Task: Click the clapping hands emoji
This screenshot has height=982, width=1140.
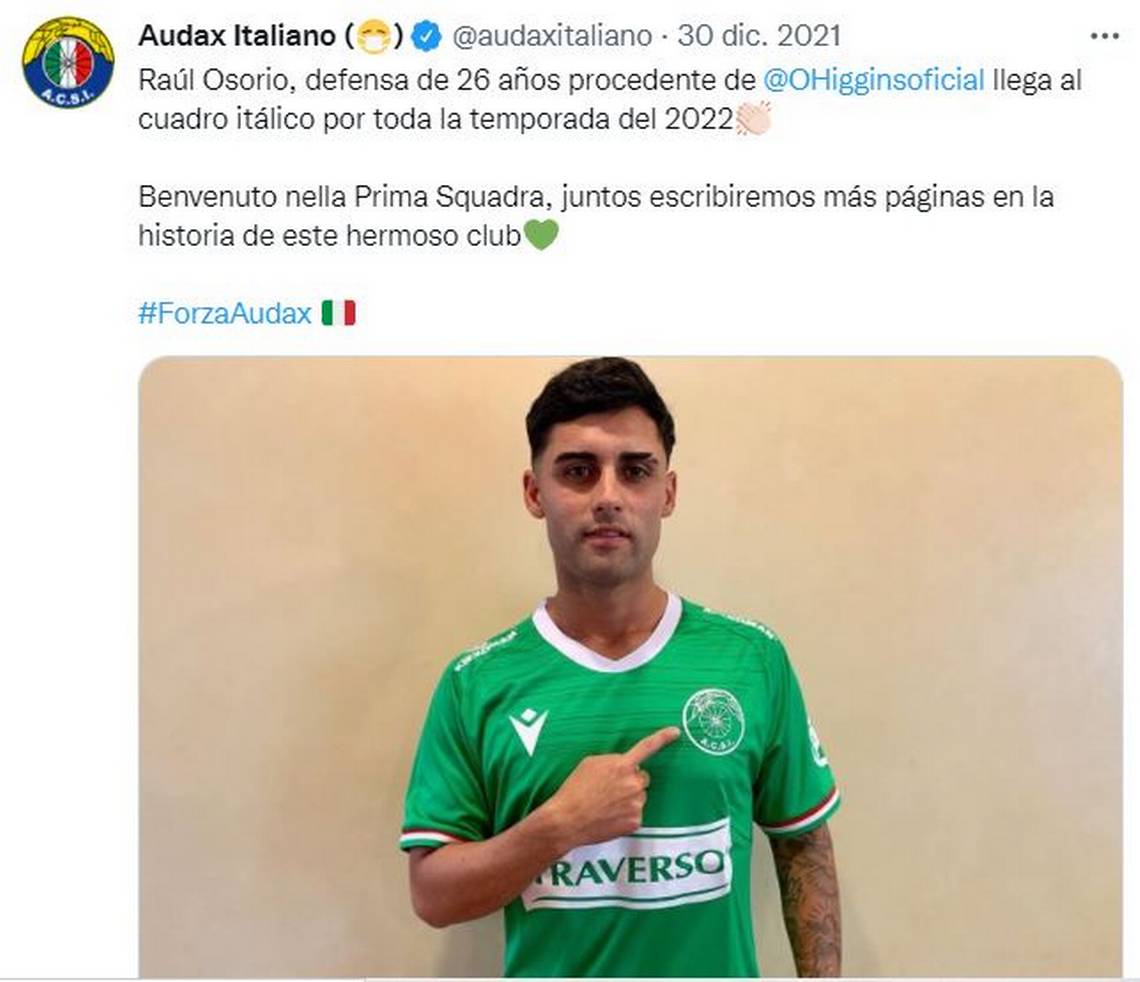Action: [752, 118]
